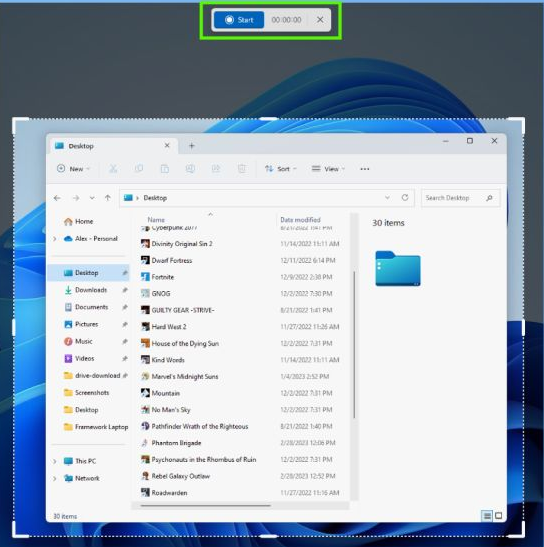Expand the This PC node
Screen dimensions: 544x547
tap(55, 461)
